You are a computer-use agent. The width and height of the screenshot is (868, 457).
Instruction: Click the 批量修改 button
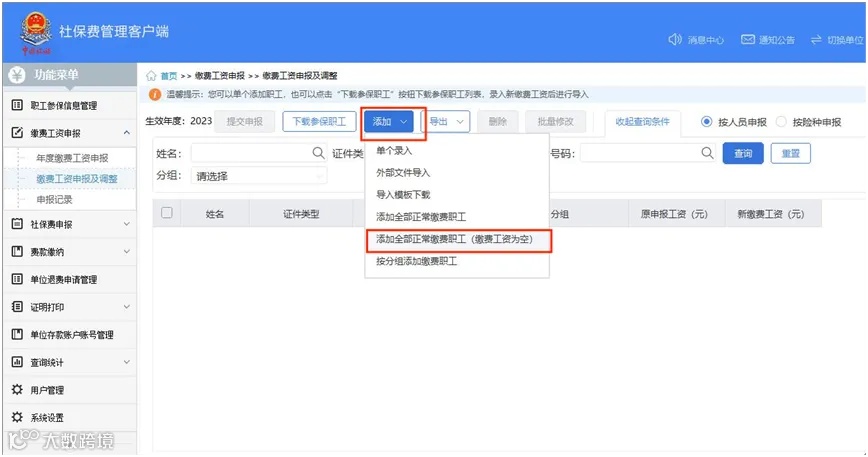click(x=555, y=122)
